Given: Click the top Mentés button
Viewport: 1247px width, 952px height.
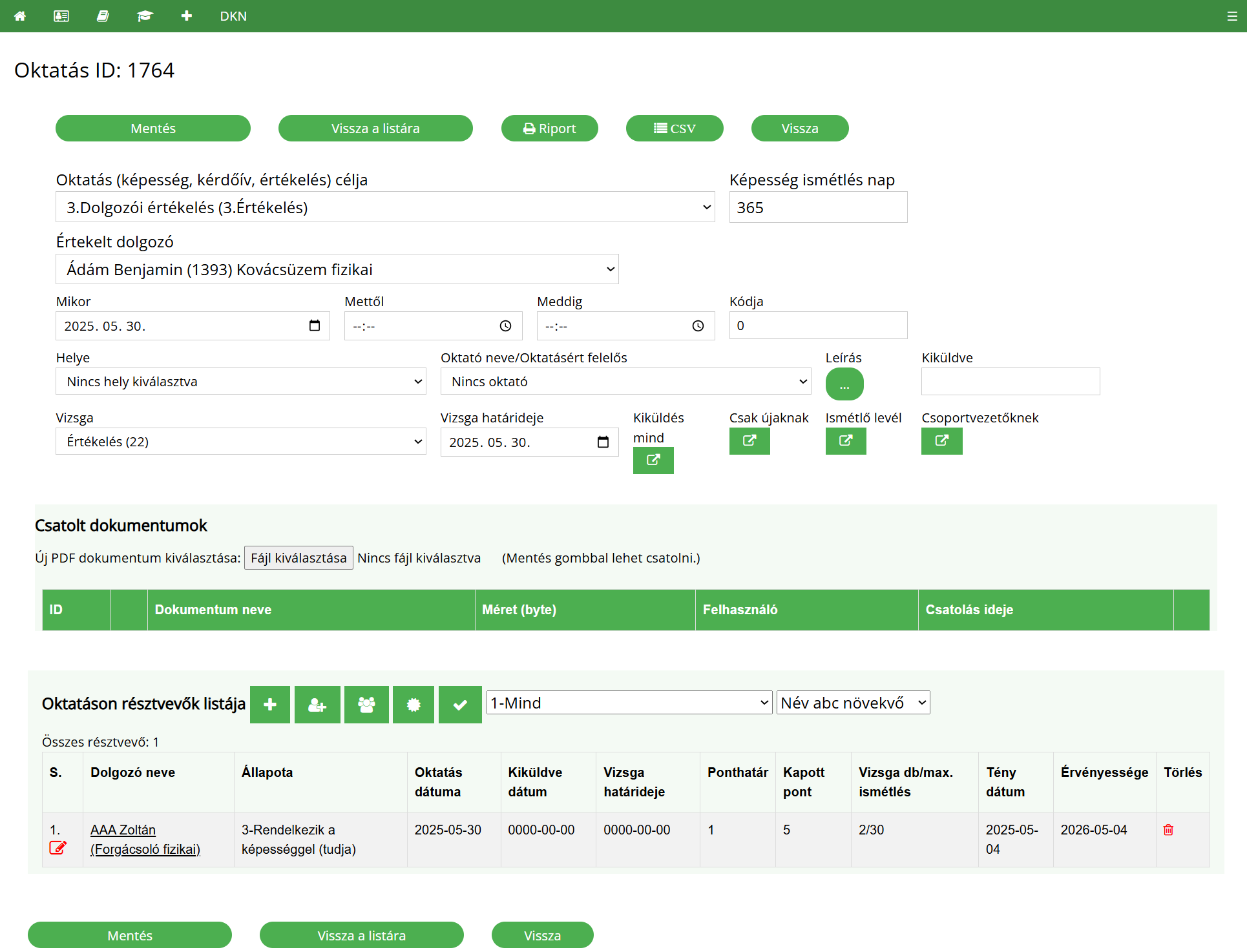Looking at the screenshot, I should click(153, 129).
